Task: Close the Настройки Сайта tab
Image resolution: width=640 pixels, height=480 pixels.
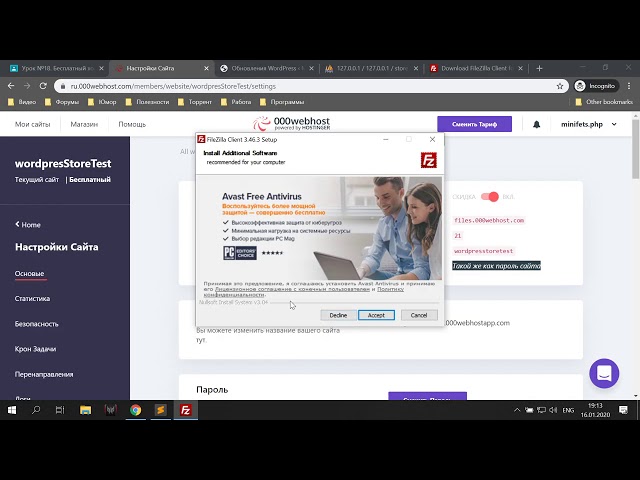Action: pyautogui.click(x=207, y=68)
